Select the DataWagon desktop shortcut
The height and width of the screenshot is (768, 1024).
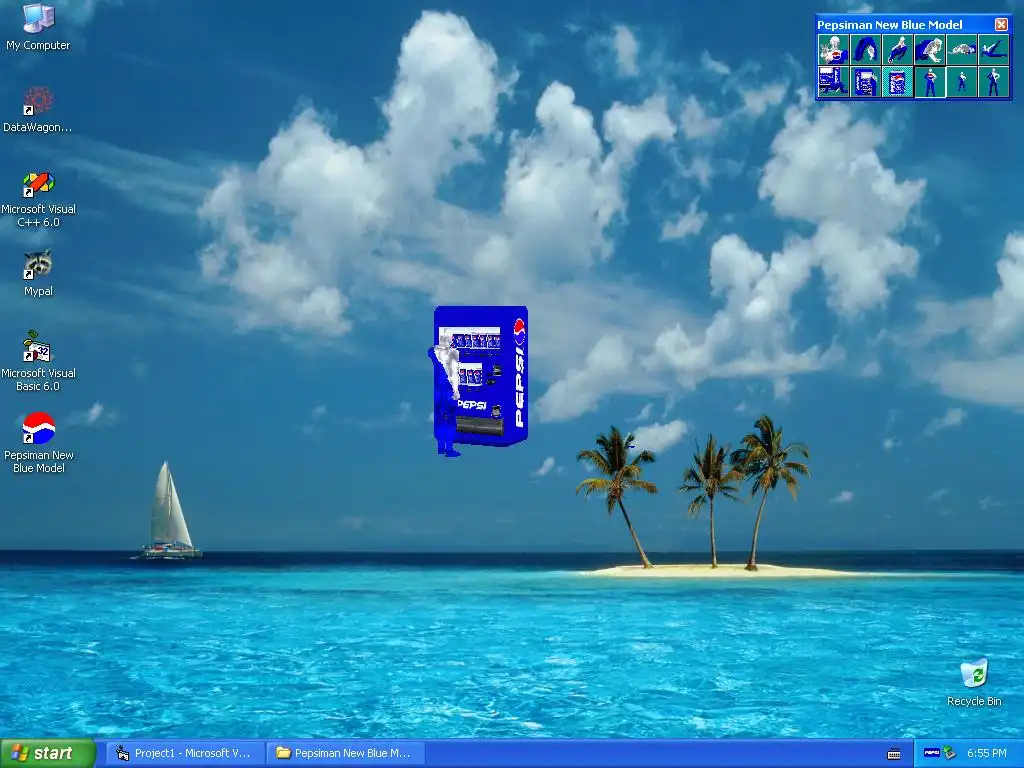coord(38,110)
